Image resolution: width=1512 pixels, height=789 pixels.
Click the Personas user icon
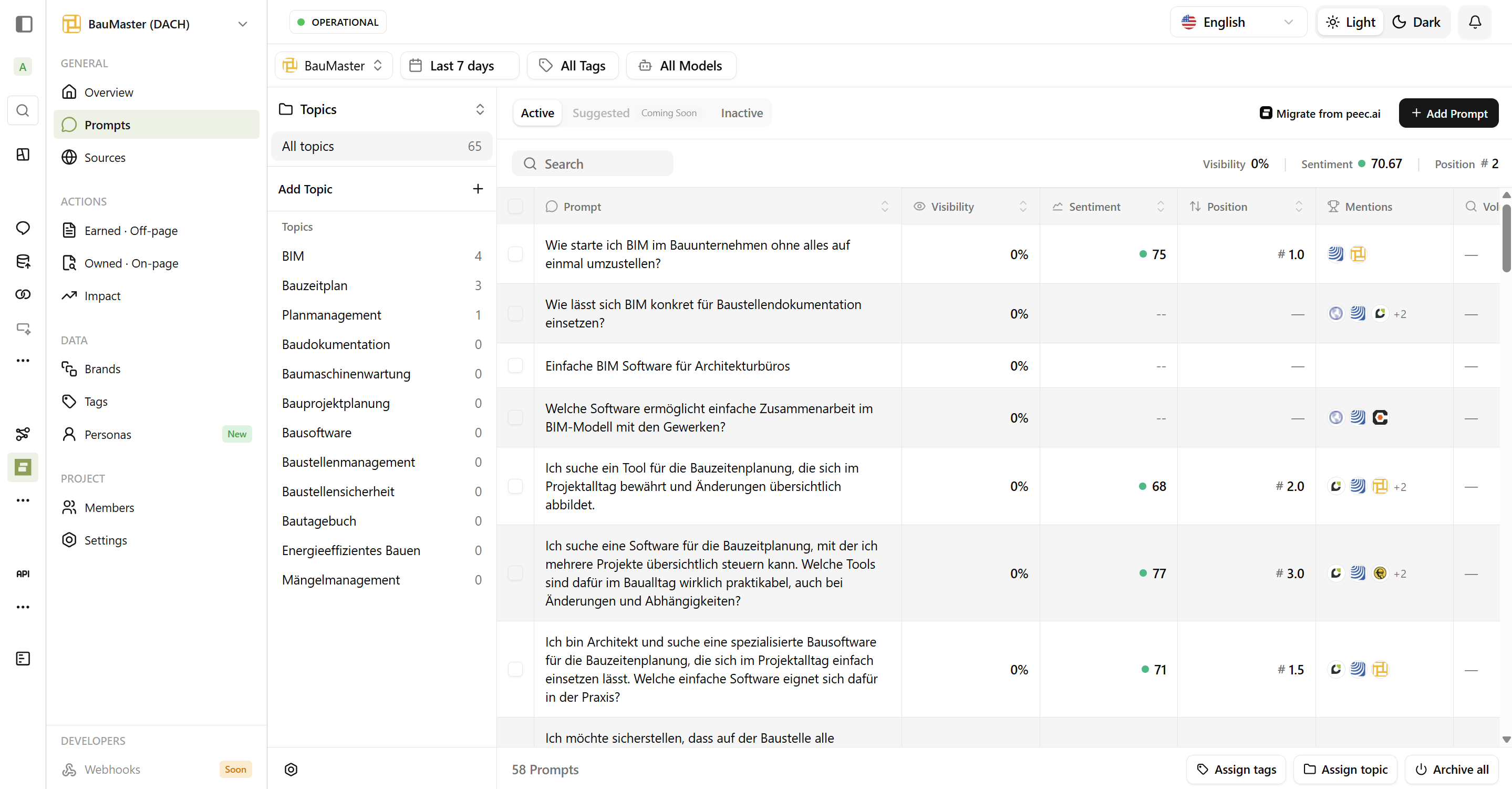coord(69,434)
